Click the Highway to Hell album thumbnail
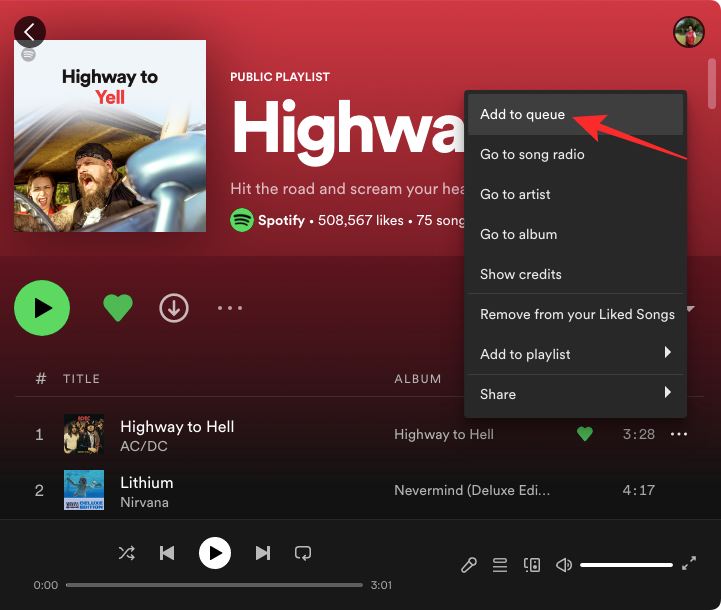The height and width of the screenshot is (610, 721). click(84, 434)
